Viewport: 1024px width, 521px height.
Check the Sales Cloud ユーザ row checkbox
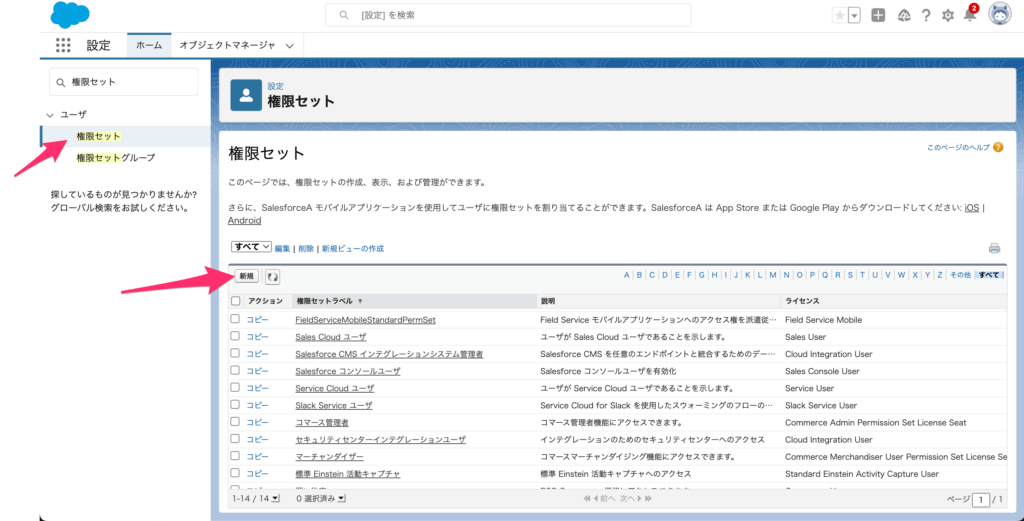point(235,336)
